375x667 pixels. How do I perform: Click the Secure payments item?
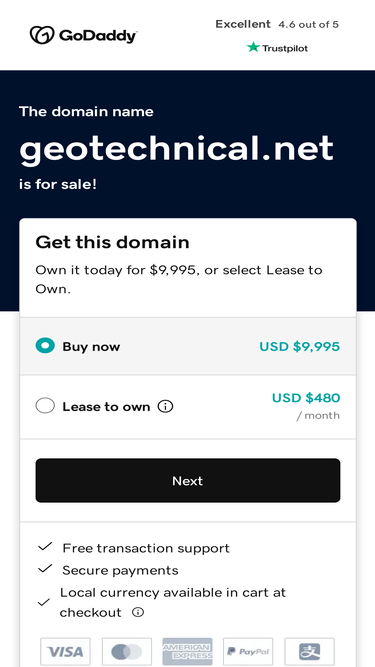(120, 570)
